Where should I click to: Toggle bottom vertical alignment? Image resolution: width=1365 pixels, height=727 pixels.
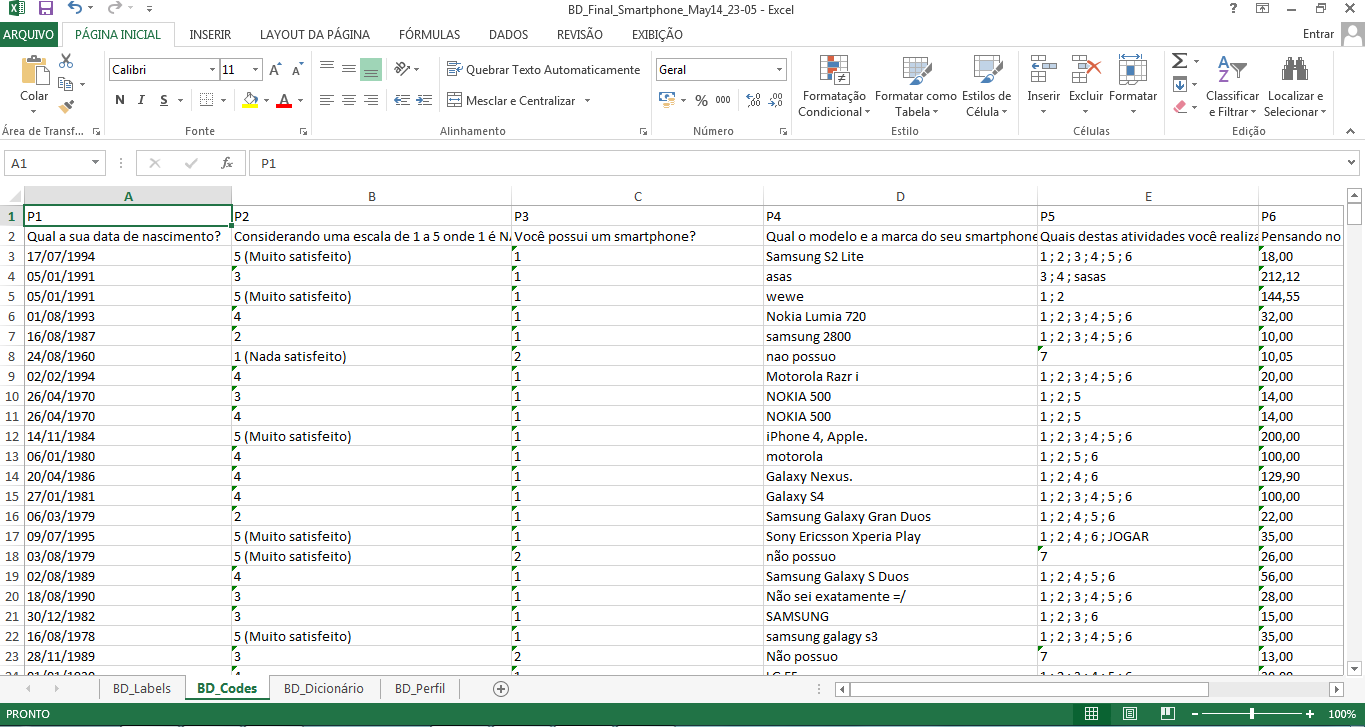coord(371,69)
